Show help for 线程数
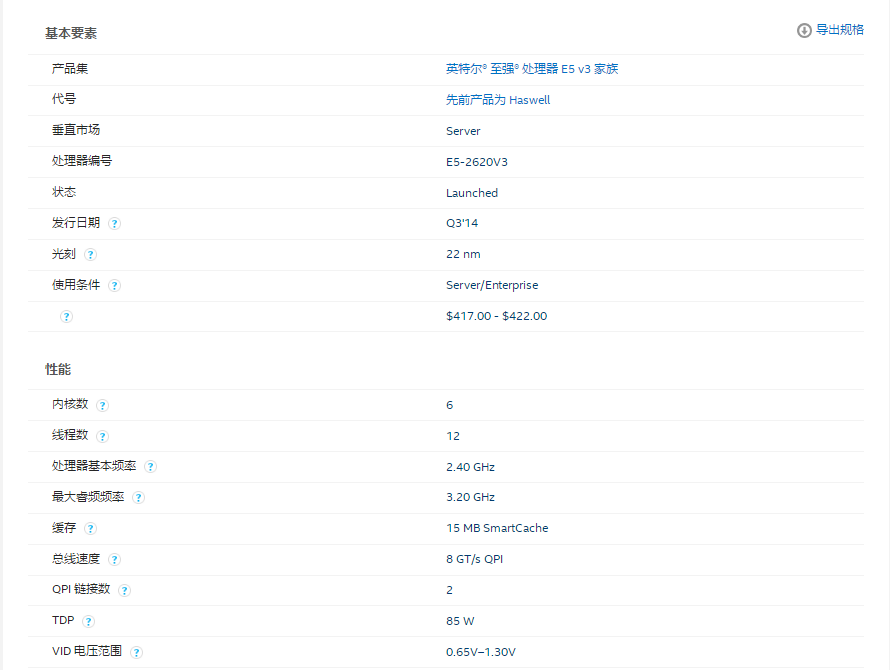Image resolution: width=890 pixels, height=670 pixels. click(103, 436)
